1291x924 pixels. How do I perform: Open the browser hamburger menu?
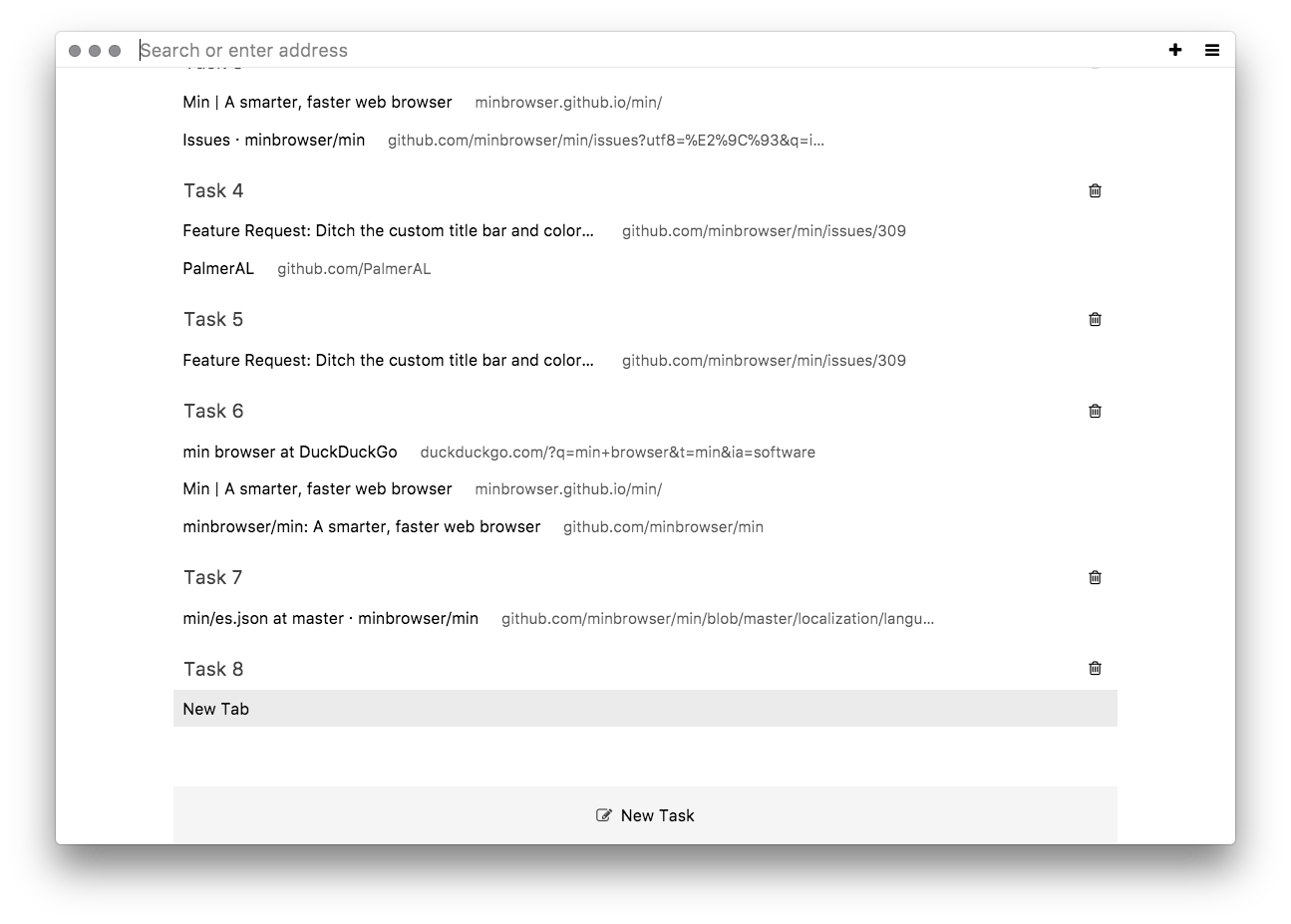pos(1212,49)
